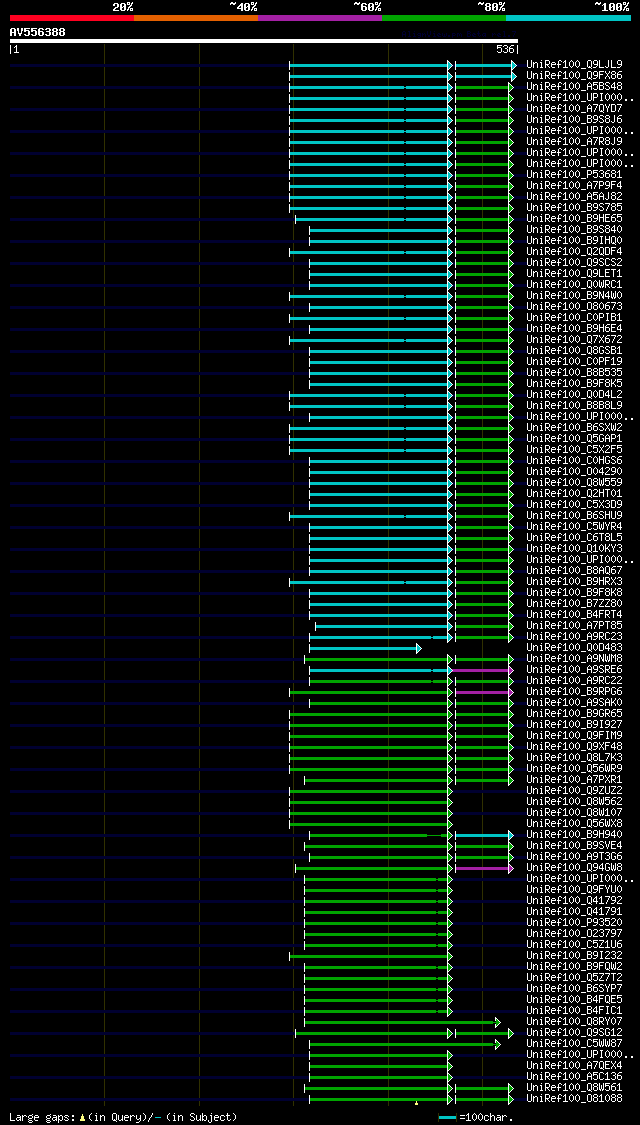Click UniRef100_Q9ZUZ2 hit

tap(574, 791)
